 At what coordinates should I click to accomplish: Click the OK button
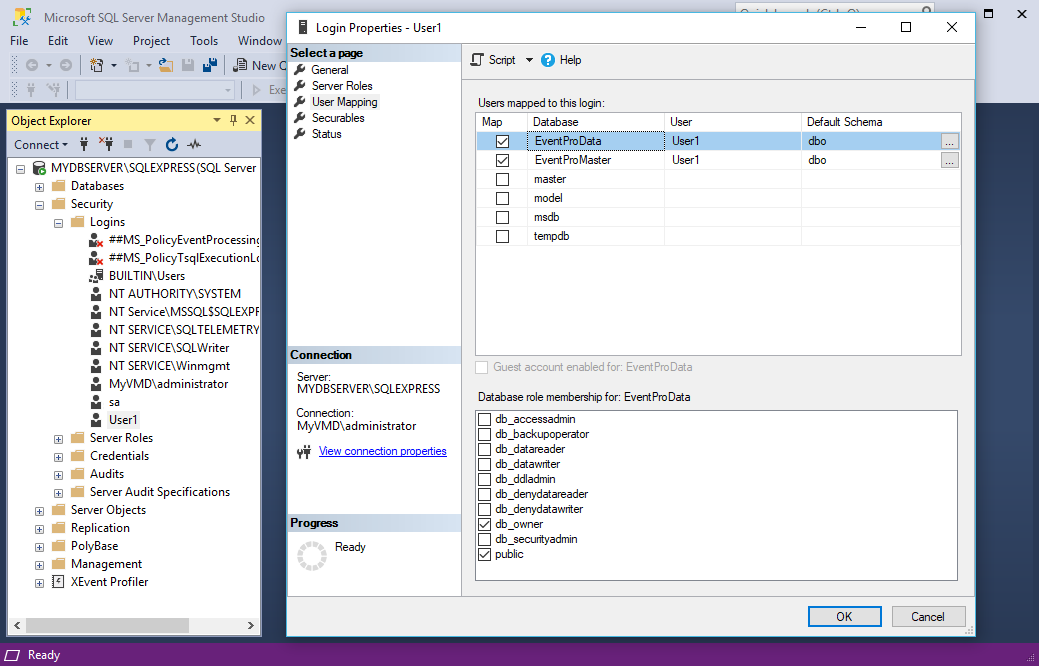pyautogui.click(x=845, y=616)
